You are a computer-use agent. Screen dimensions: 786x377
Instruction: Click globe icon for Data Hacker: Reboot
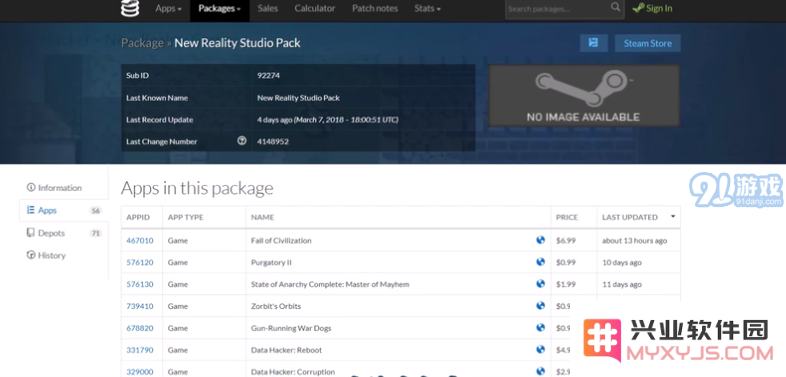coord(540,349)
